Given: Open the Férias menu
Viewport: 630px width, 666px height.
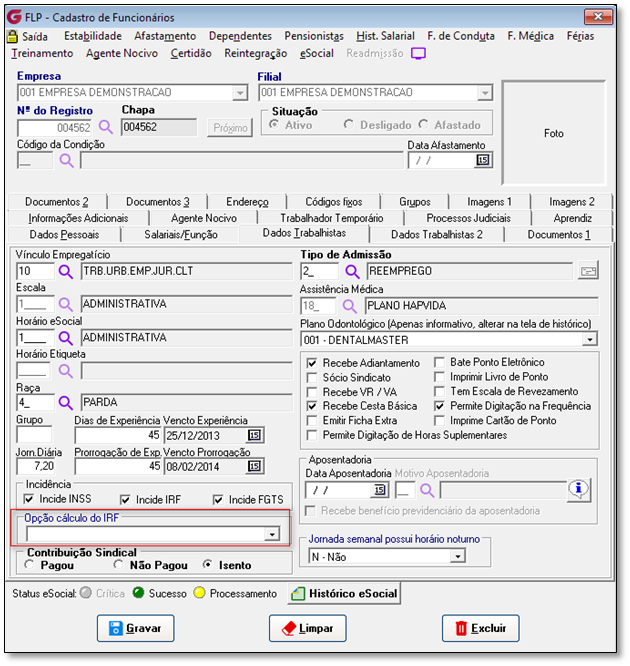Looking at the screenshot, I should (x=580, y=36).
